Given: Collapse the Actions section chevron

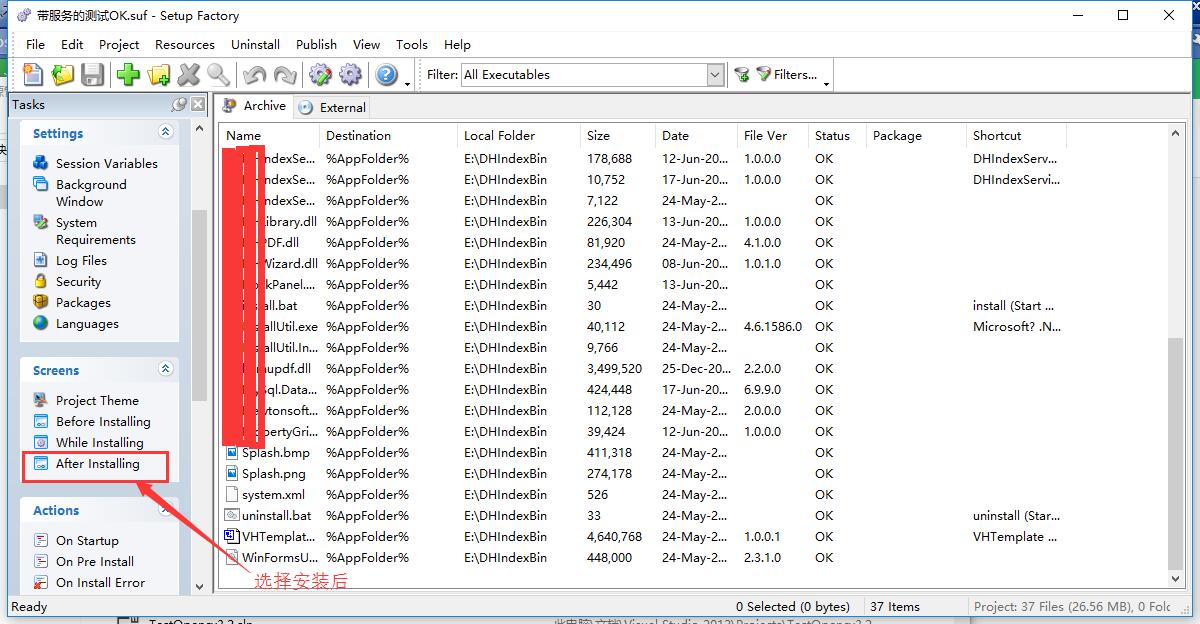Looking at the screenshot, I should 166,509.
